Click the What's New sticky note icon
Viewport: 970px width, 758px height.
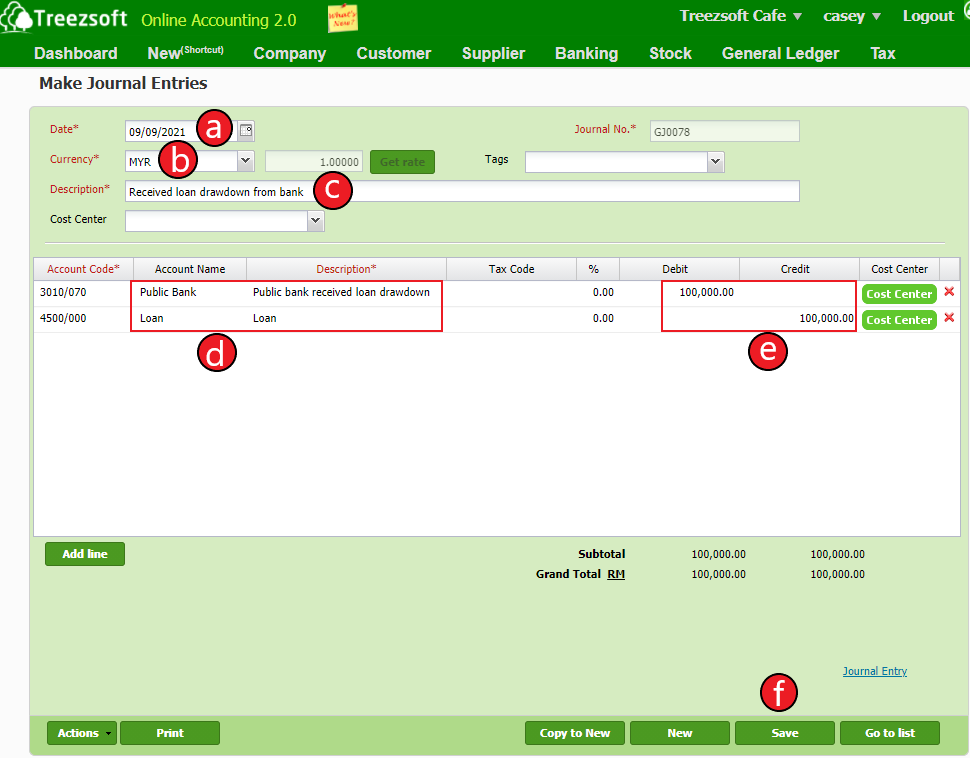pyautogui.click(x=342, y=19)
